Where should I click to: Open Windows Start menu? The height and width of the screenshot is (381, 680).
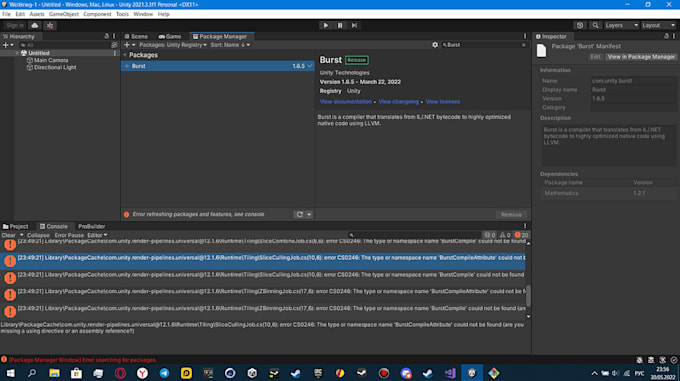10,373
